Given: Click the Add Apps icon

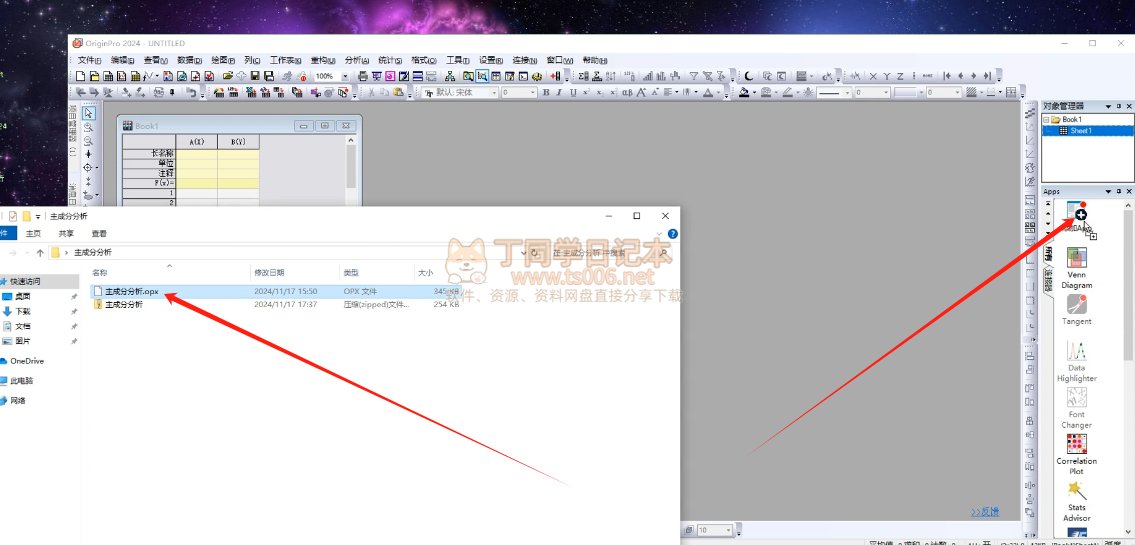Looking at the screenshot, I should [x=1076, y=216].
